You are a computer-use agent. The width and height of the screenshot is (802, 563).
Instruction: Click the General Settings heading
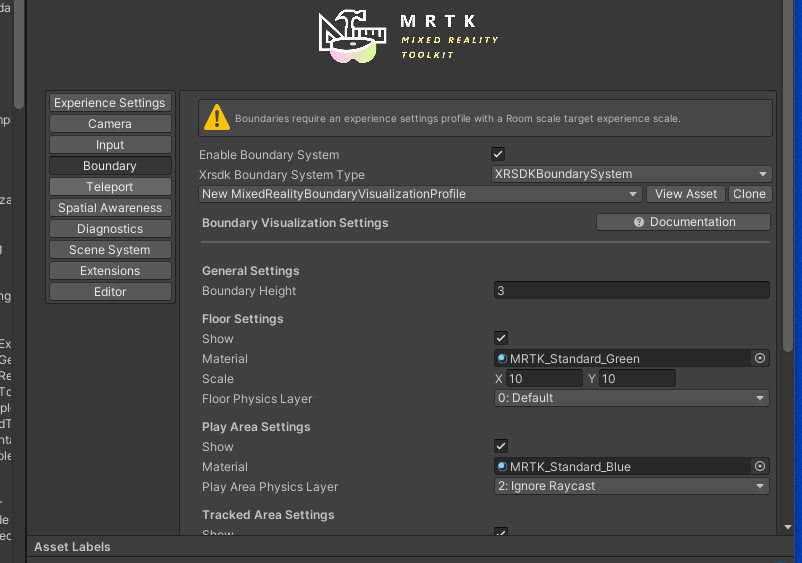(251, 271)
